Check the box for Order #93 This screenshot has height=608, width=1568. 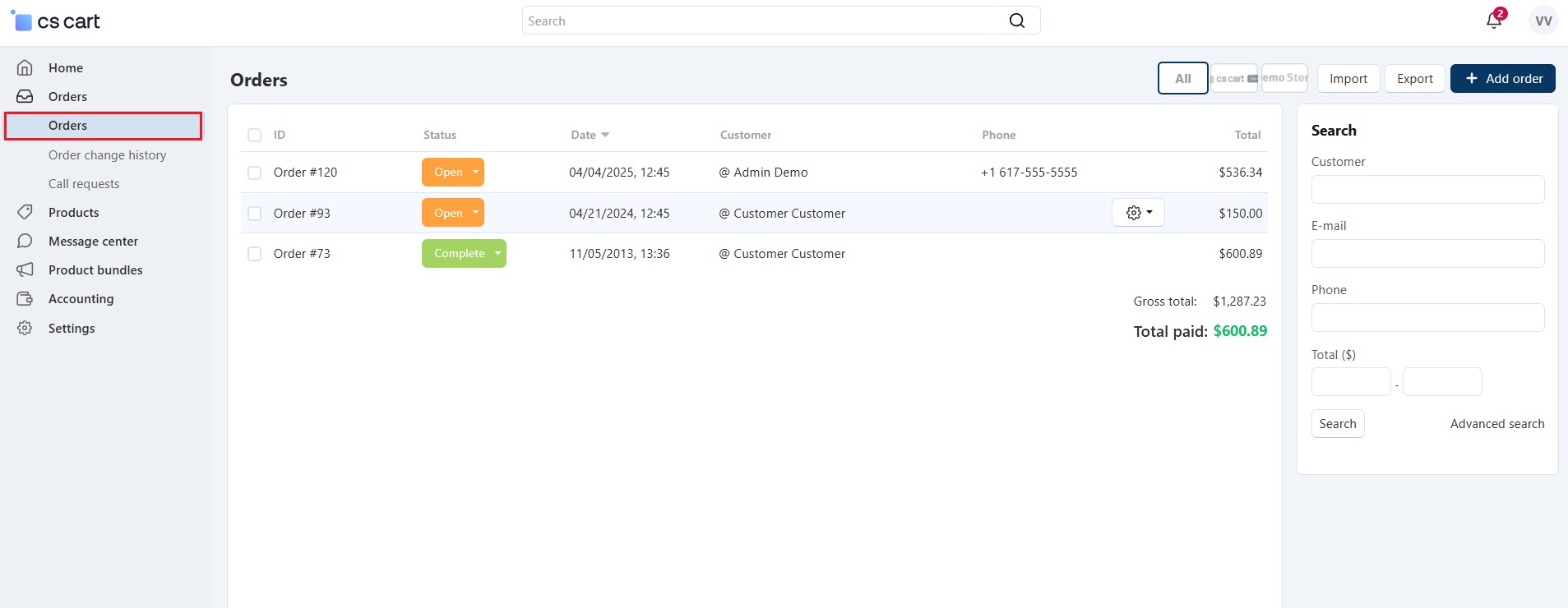coord(255,214)
